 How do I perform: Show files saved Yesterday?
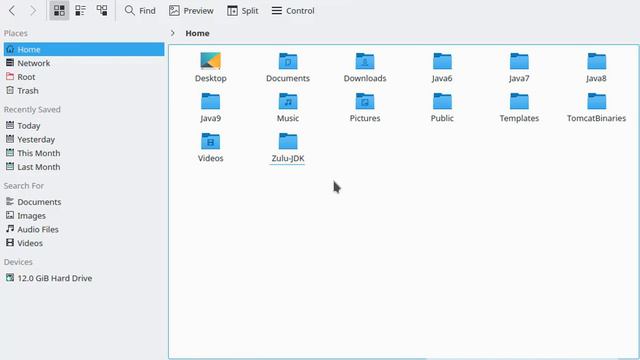click(84, 139)
